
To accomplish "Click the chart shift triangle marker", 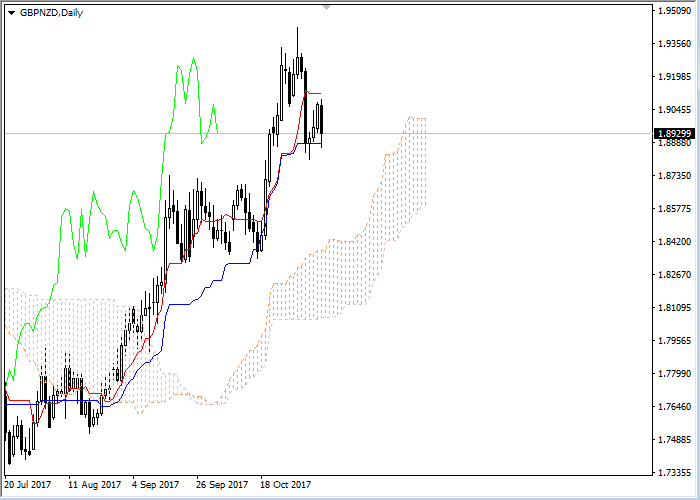I will click(x=327, y=8).
